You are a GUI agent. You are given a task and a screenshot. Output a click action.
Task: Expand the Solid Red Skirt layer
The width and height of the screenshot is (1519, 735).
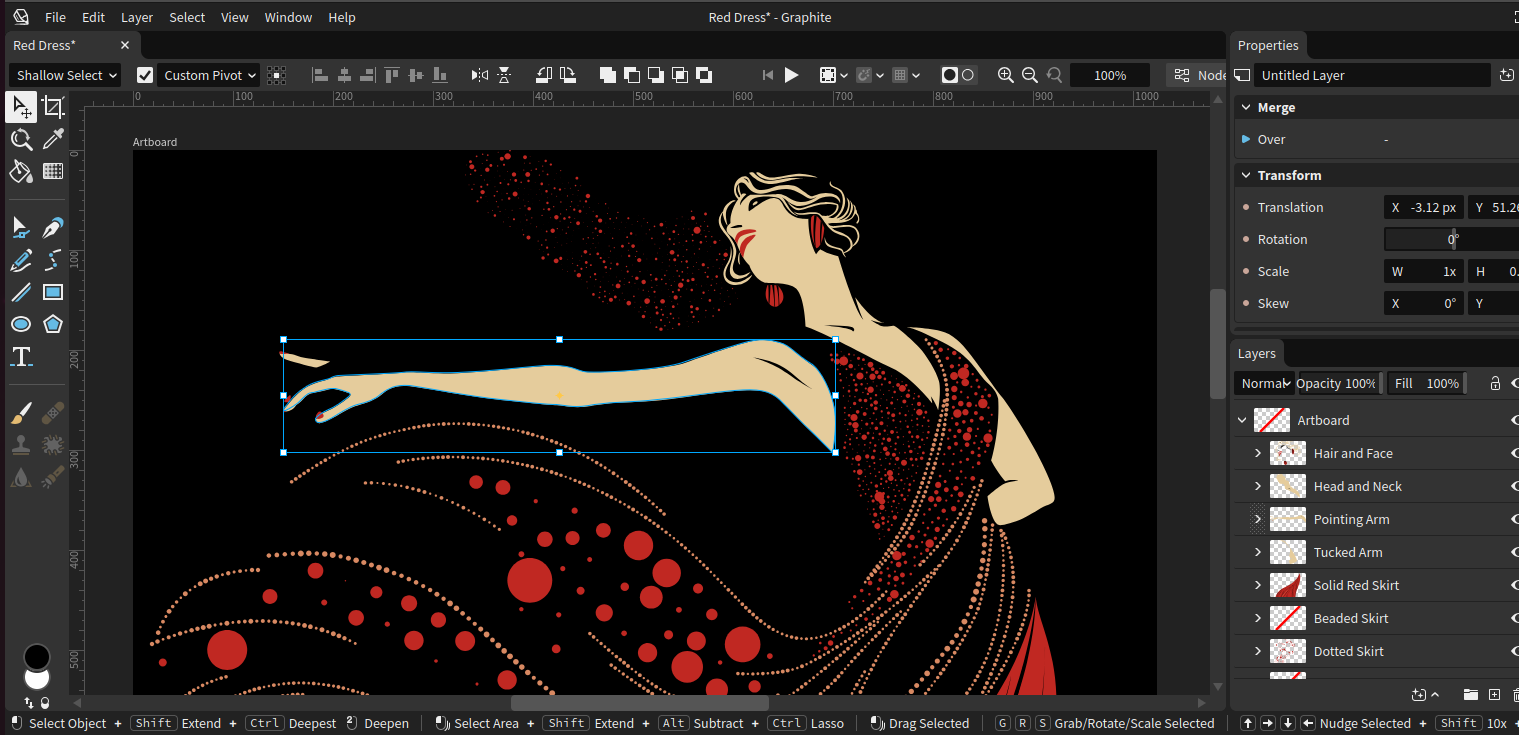(1258, 585)
